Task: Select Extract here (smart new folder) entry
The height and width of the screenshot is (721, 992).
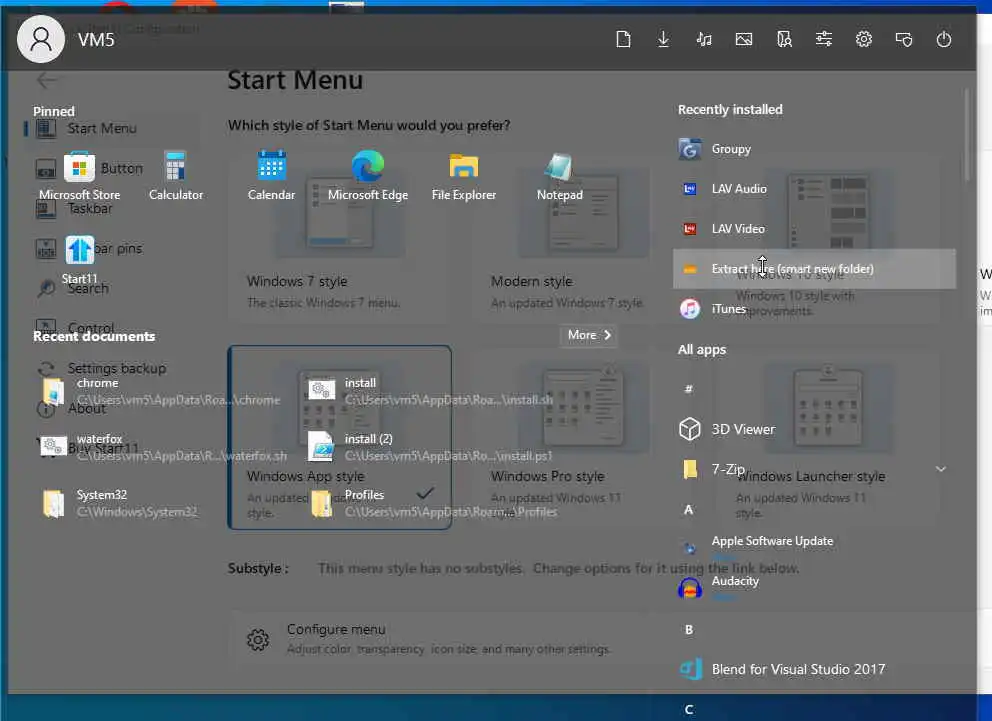Action: point(814,269)
